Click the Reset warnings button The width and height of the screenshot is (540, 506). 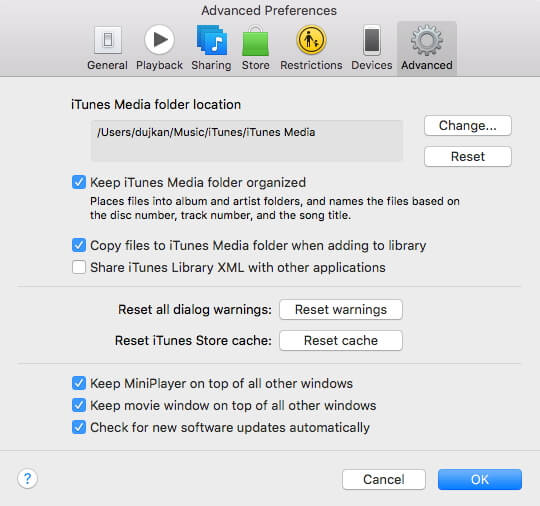coord(341,310)
